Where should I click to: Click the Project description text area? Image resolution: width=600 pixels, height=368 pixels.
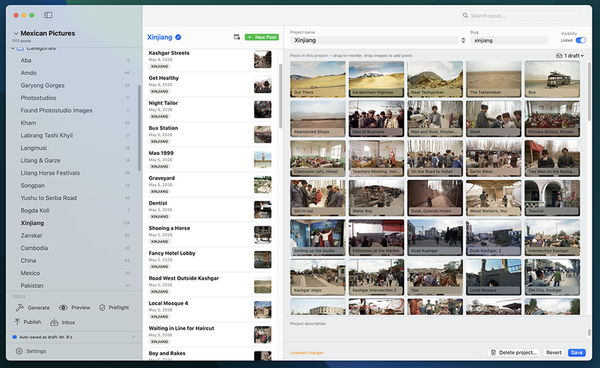pos(438,333)
